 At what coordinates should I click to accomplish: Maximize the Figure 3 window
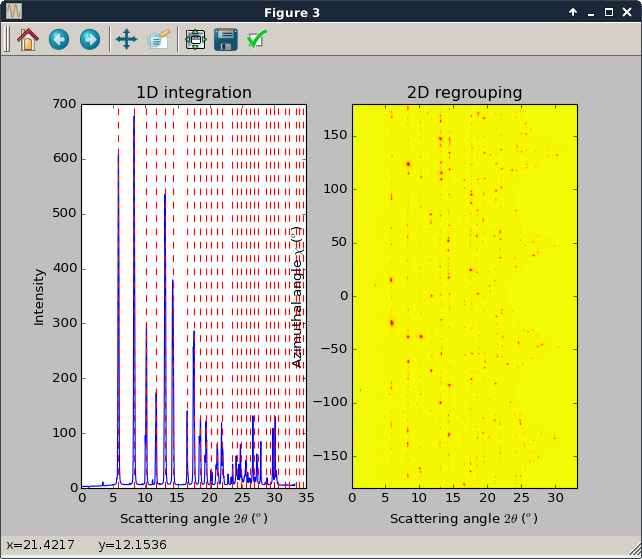click(x=609, y=12)
